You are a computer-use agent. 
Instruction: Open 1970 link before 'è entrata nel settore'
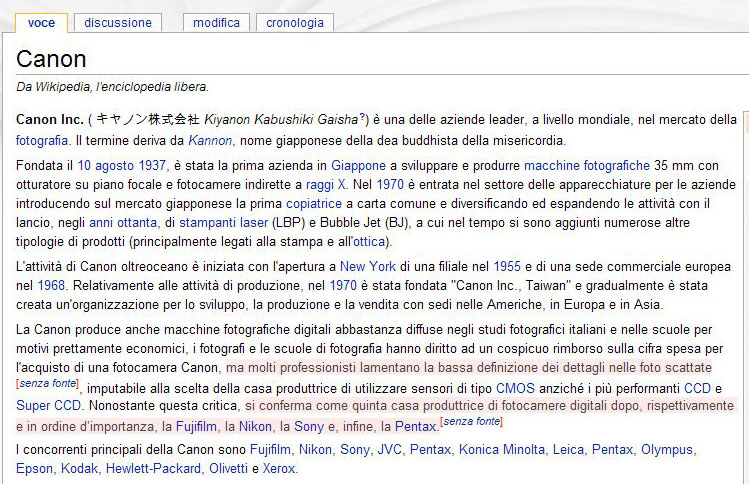click(x=390, y=184)
